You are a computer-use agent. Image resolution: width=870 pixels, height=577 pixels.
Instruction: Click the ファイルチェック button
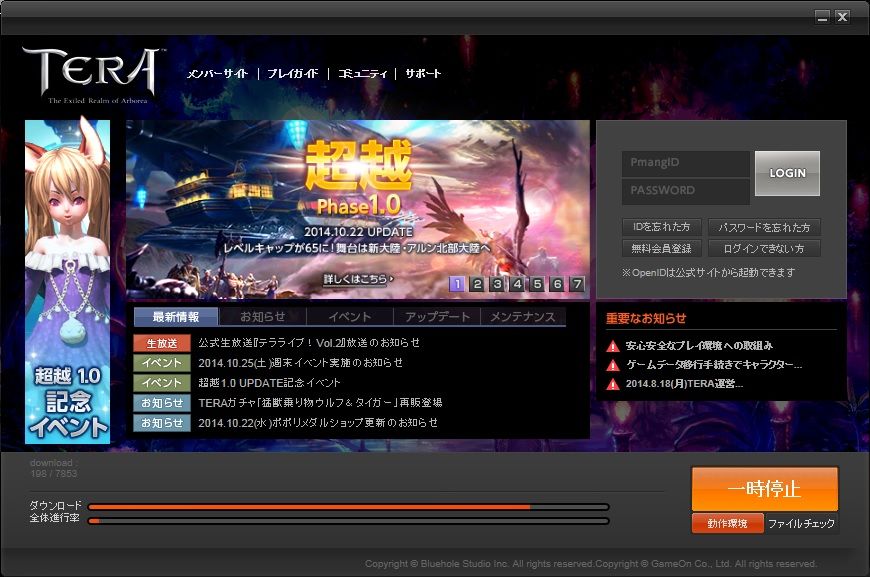801,523
